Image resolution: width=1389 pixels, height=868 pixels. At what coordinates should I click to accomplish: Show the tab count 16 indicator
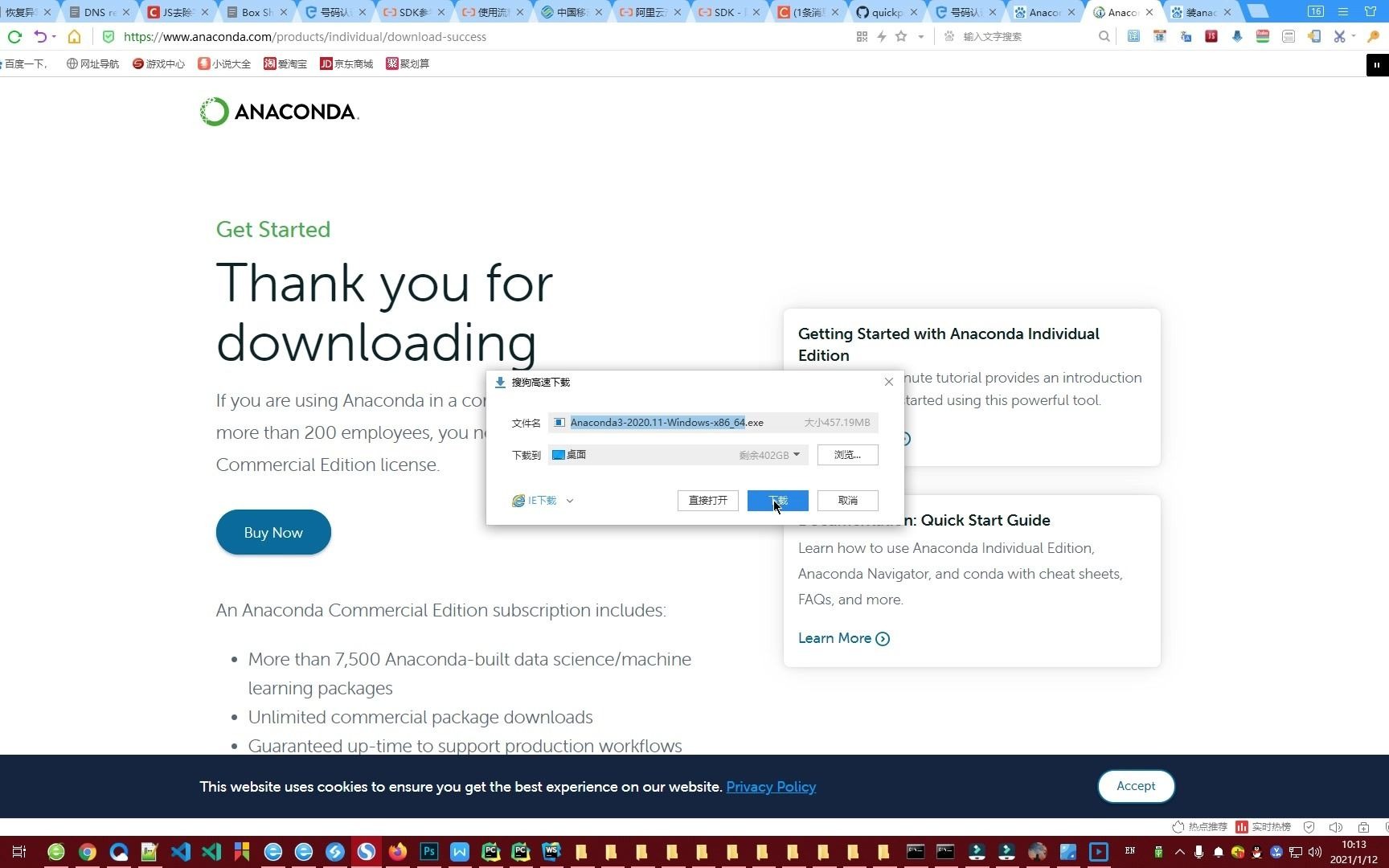[1315, 11]
